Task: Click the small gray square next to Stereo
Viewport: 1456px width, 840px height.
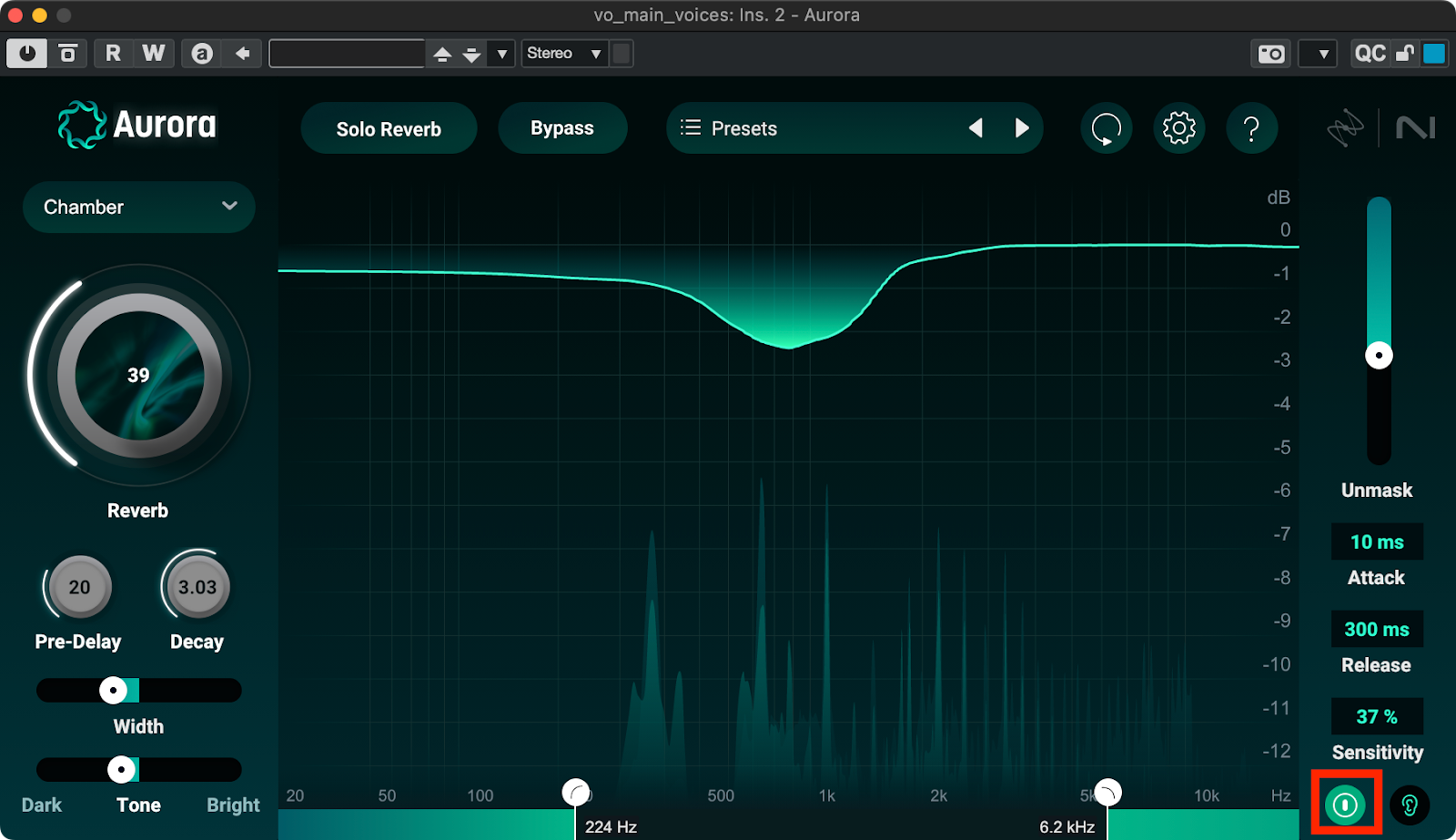Action: click(622, 54)
